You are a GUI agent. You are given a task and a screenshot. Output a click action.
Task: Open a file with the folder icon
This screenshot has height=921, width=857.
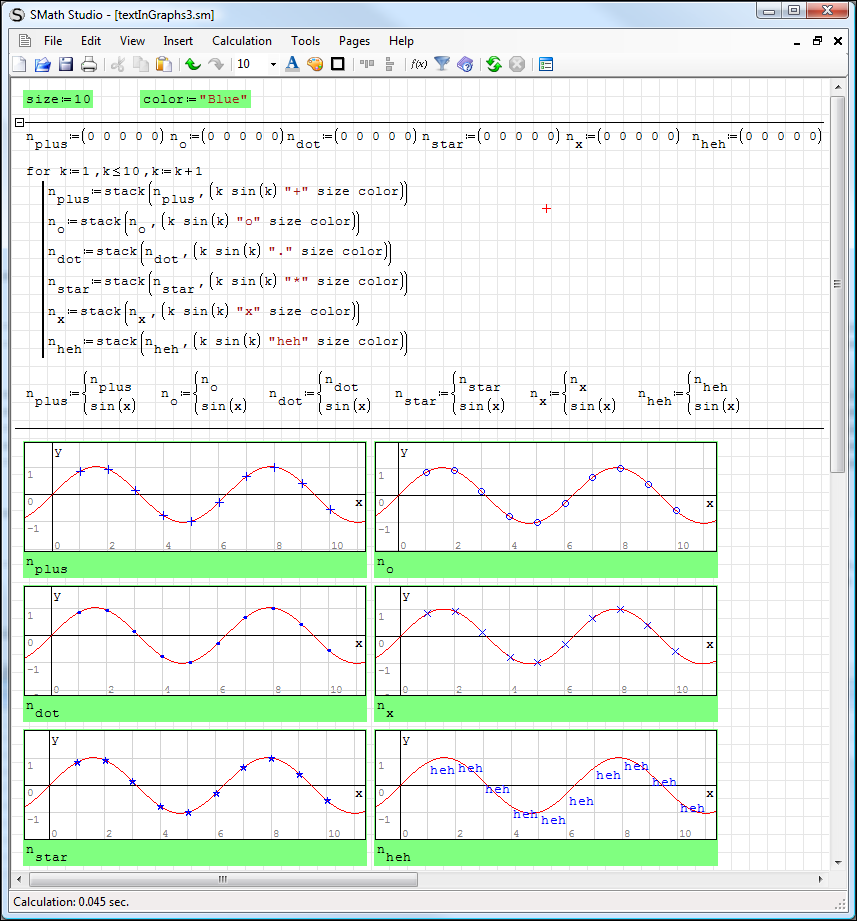point(42,65)
